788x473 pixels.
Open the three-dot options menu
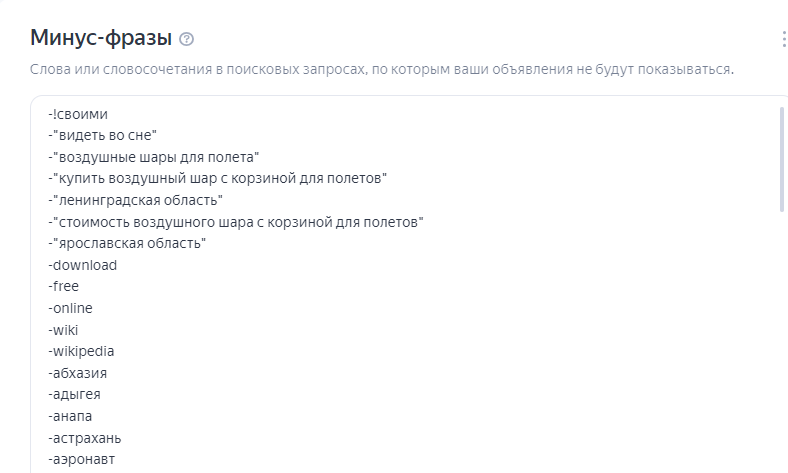tap(783, 39)
